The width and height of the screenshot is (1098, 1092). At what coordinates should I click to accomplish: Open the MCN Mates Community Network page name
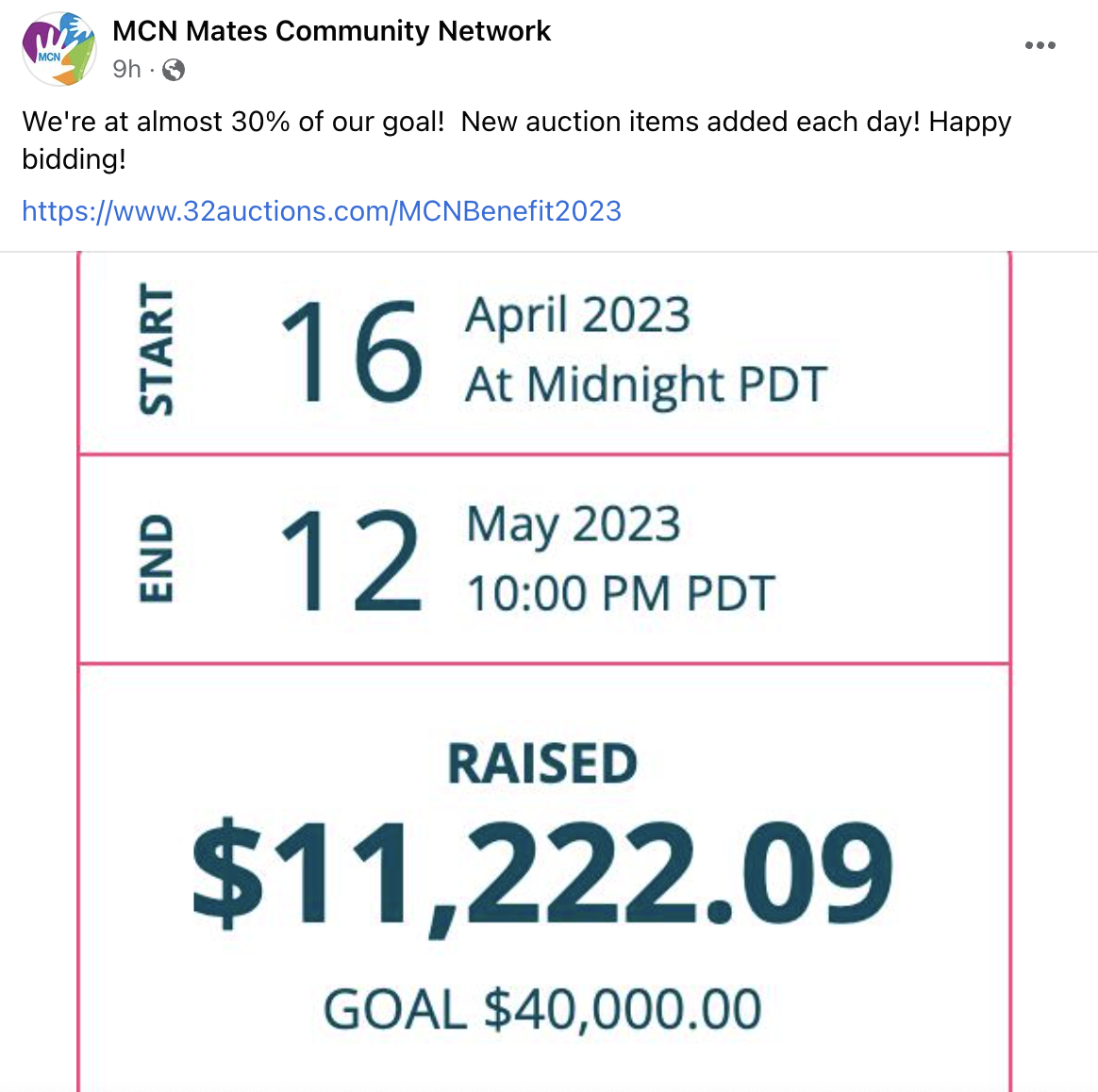[x=331, y=31]
